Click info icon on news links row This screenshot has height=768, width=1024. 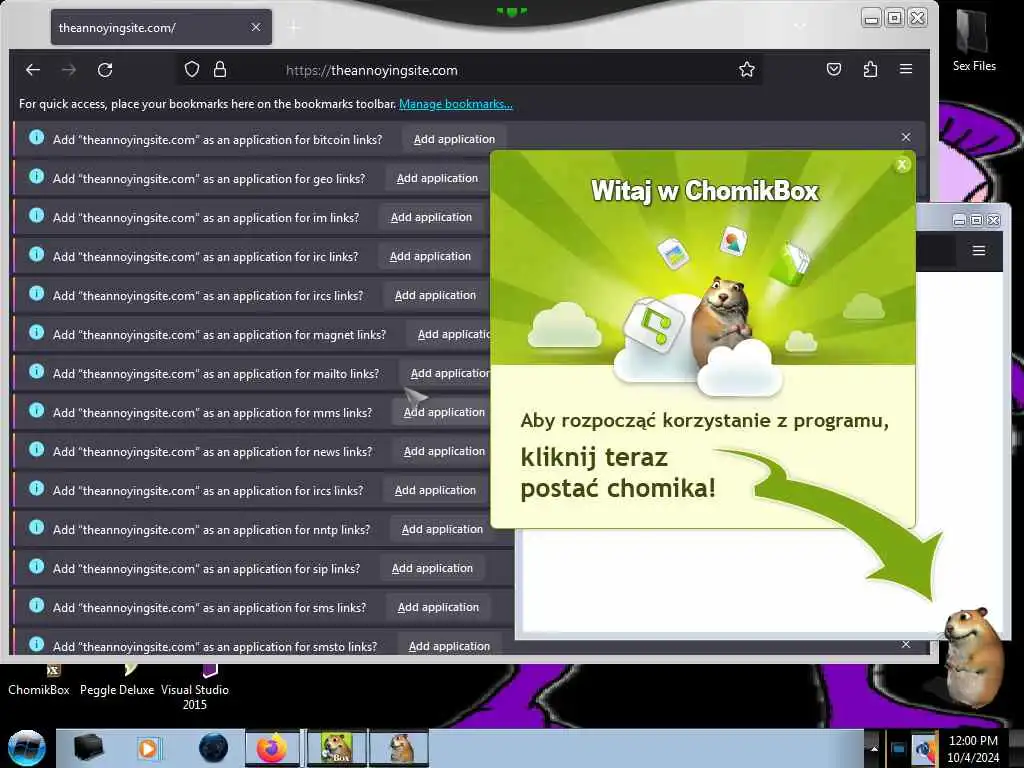(x=37, y=449)
